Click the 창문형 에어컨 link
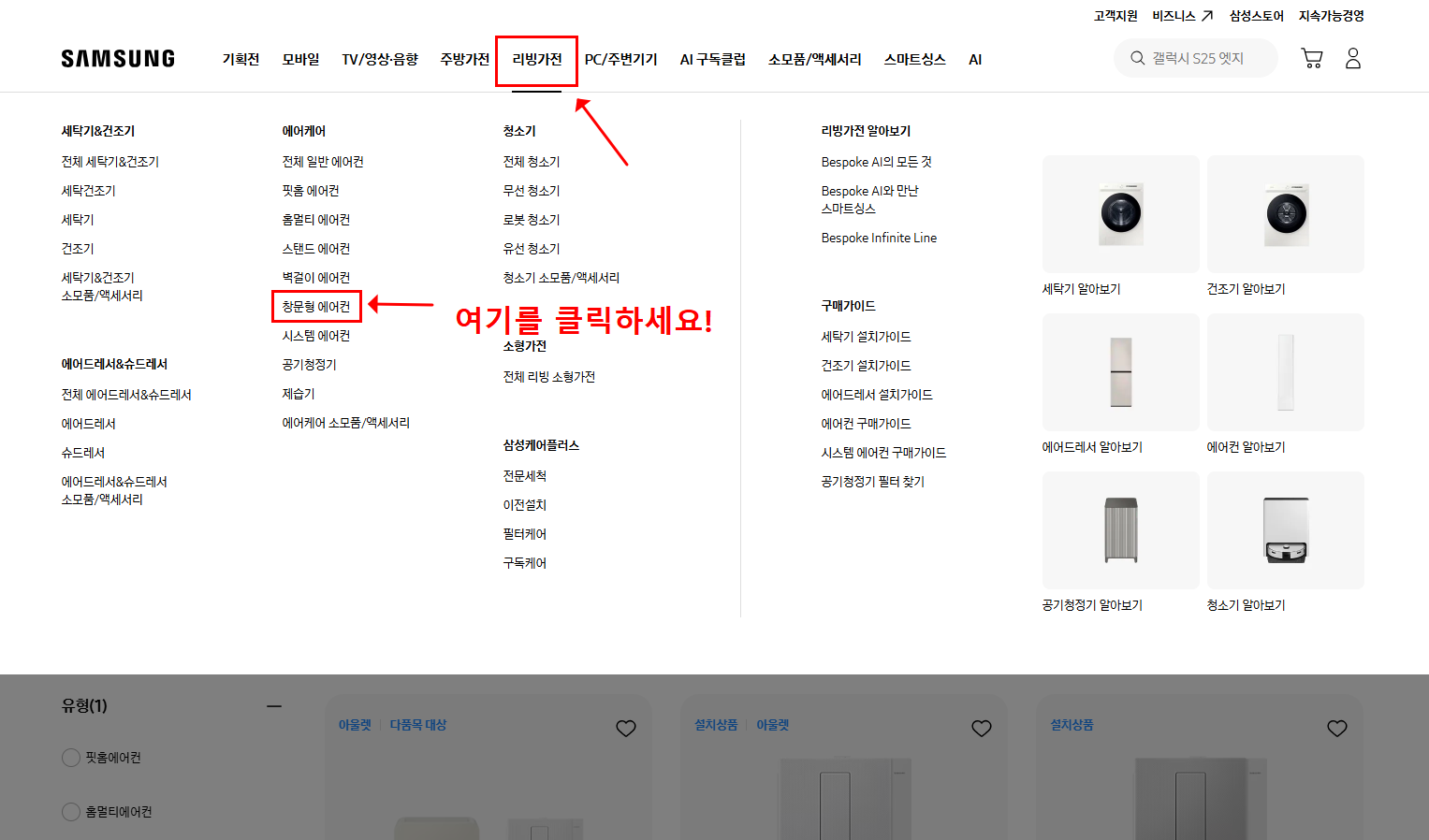 [316, 306]
